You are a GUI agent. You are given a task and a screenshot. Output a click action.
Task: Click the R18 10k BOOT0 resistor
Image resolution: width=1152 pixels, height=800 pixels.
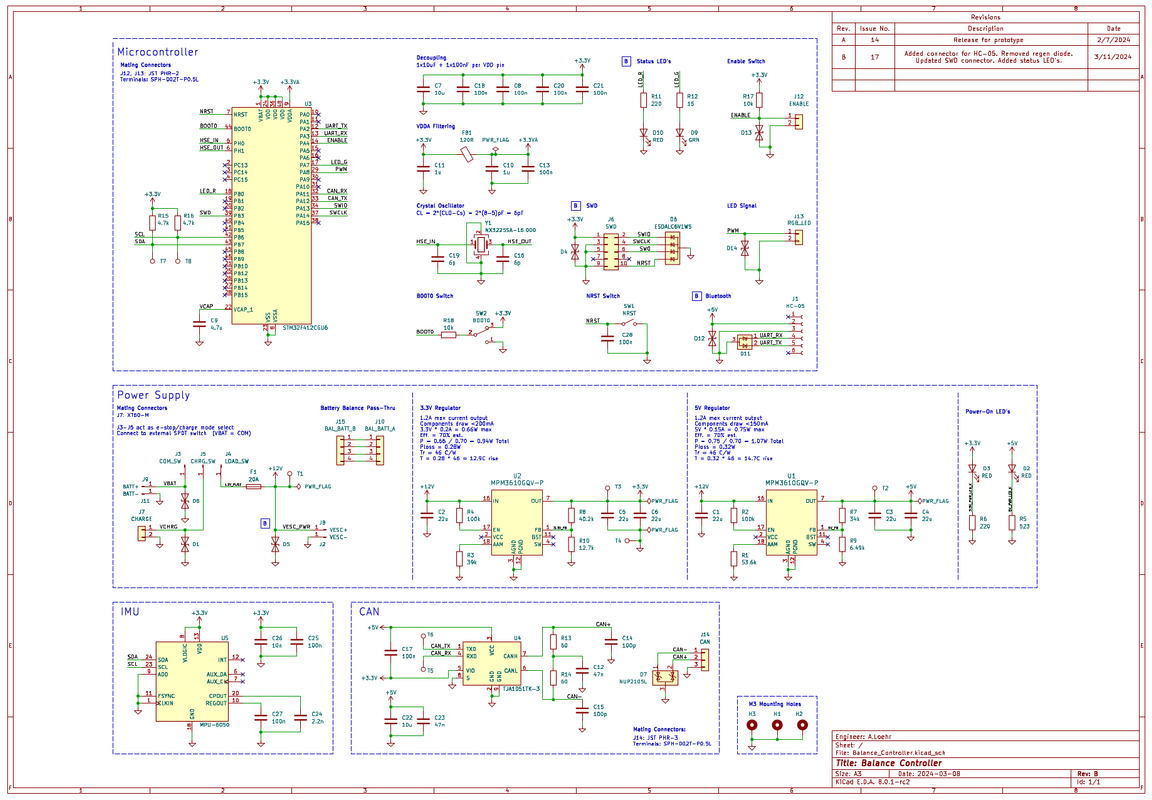(448, 334)
